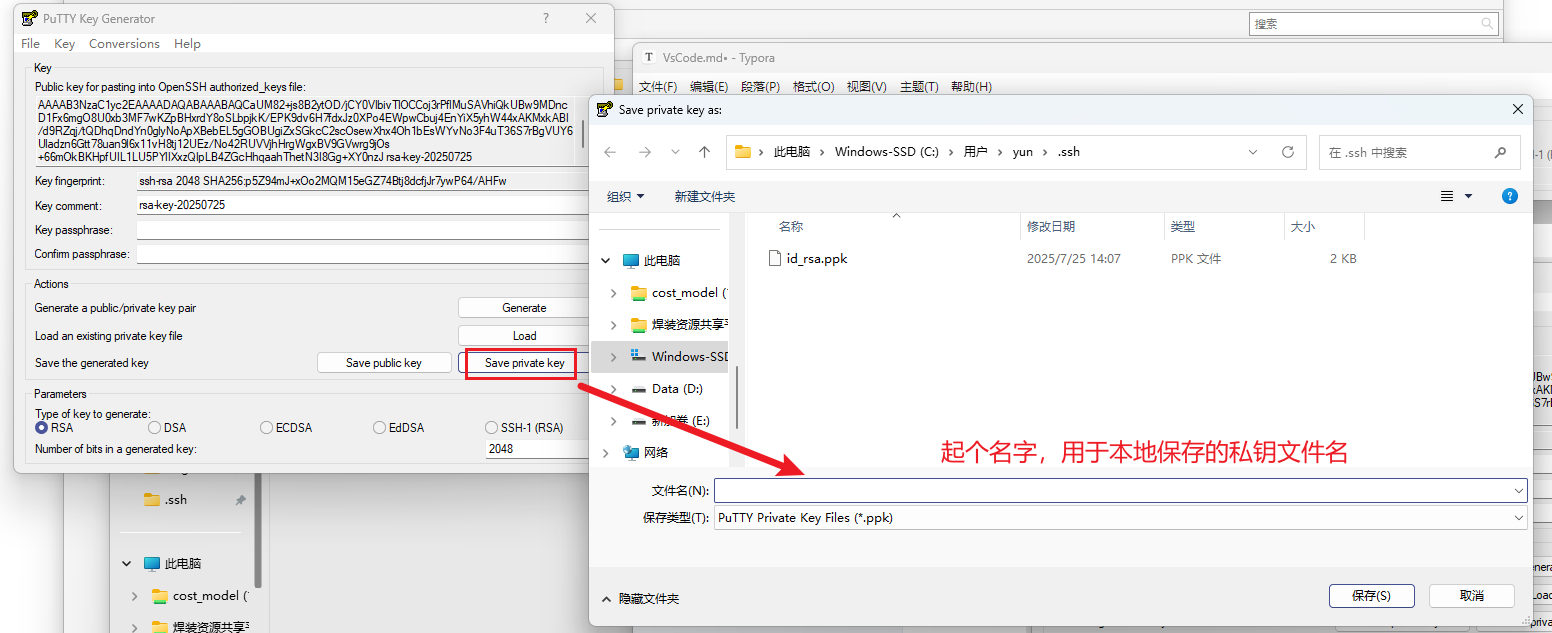
Task: Collapse the 隐藏文件夹 chevron
Action: (x=606, y=599)
